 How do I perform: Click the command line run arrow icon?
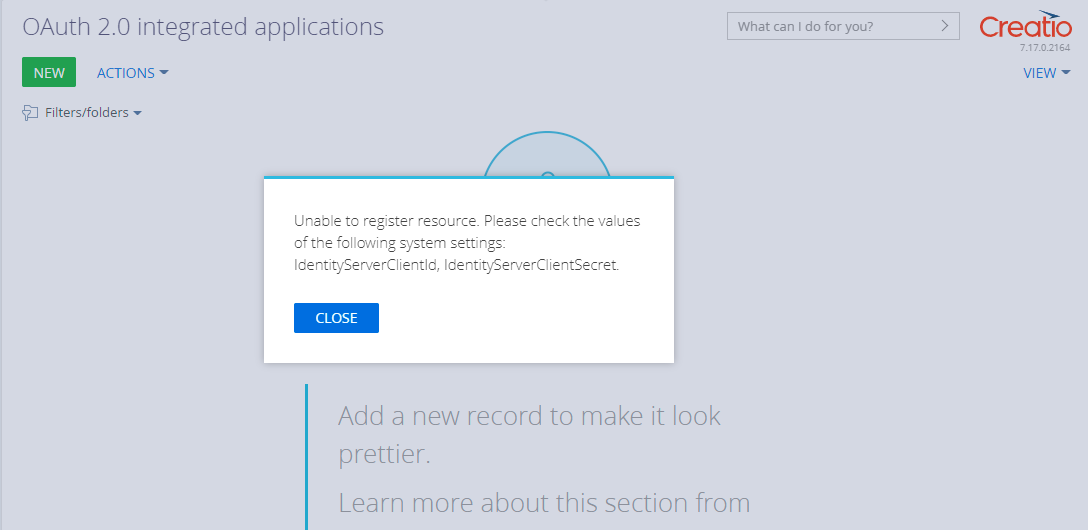944,26
